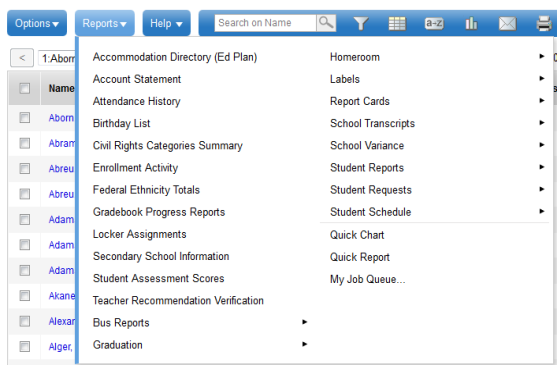Select Birthday List report
This screenshot has height=365, width=557.
(121, 124)
